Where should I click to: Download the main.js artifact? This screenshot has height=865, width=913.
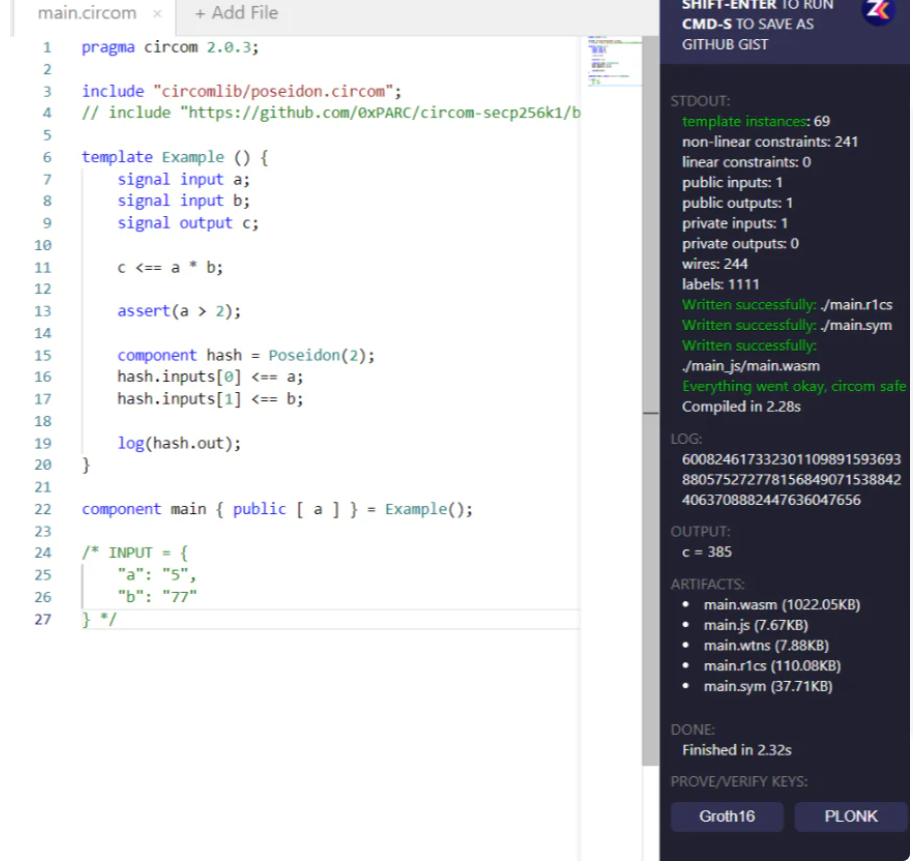click(755, 625)
